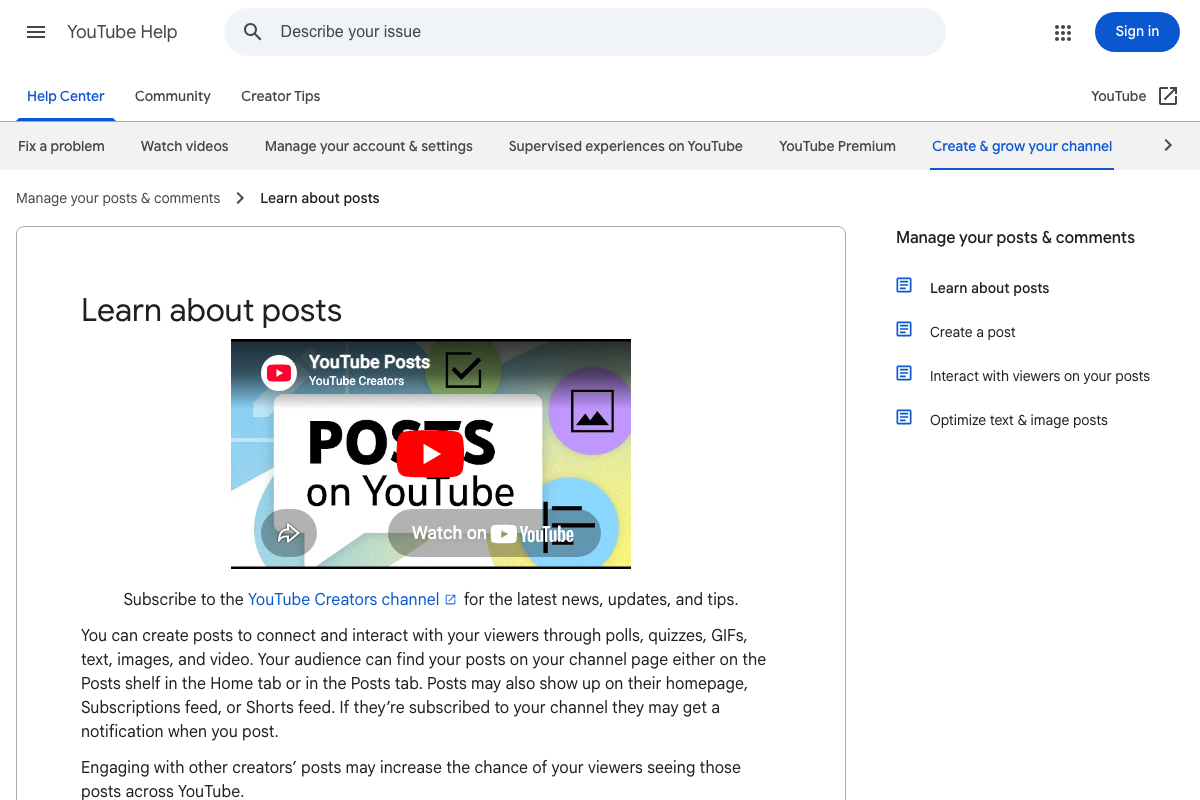Open the Google apps grid
The image size is (1200, 800).
tap(1063, 33)
